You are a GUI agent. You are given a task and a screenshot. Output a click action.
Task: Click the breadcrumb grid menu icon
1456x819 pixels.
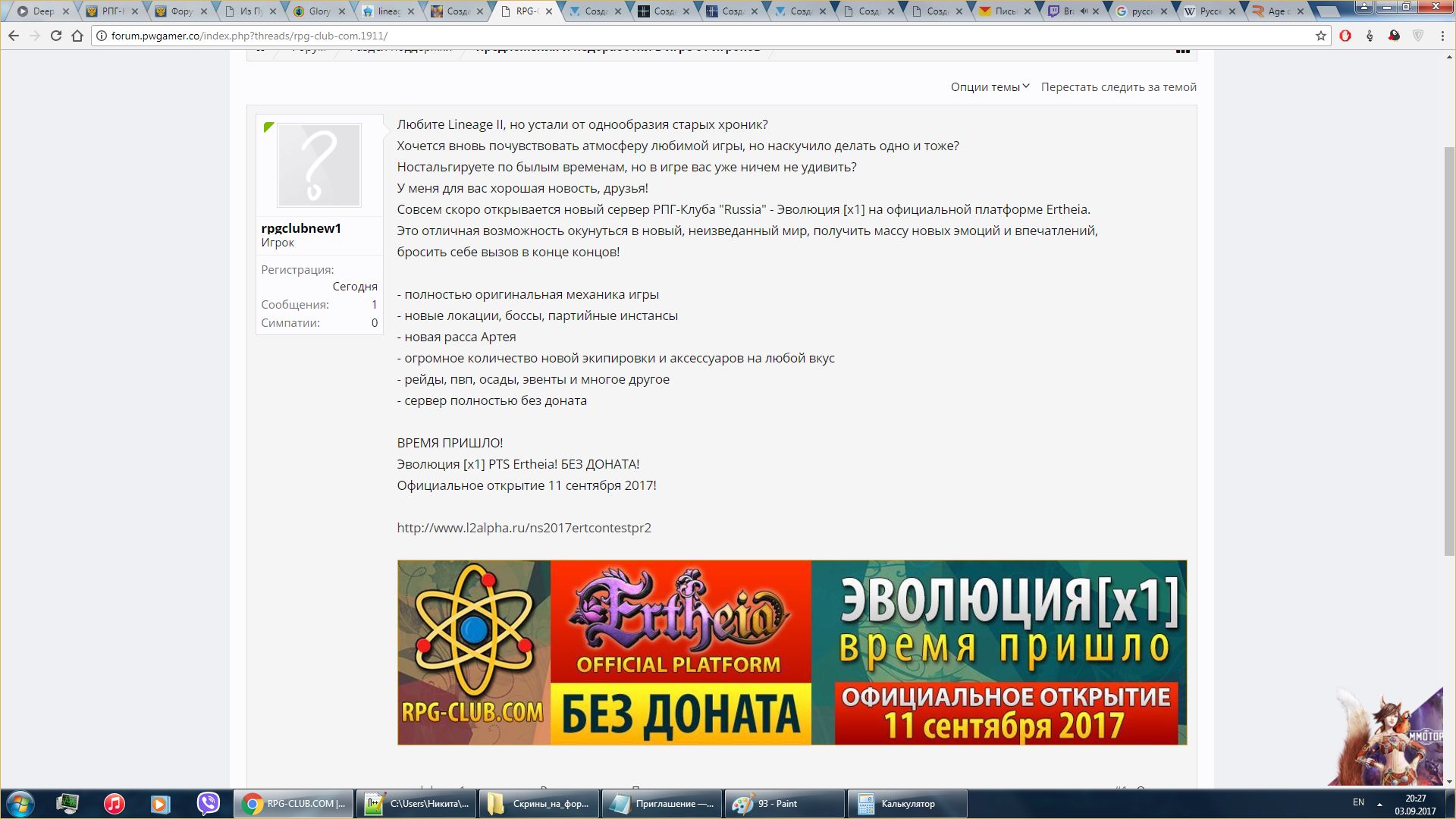pyautogui.click(x=1182, y=52)
